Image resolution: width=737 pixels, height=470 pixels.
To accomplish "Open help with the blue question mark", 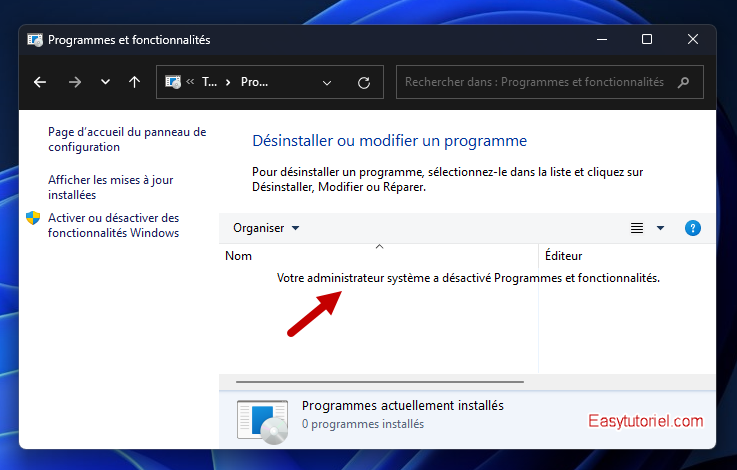I will coord(693,228).
